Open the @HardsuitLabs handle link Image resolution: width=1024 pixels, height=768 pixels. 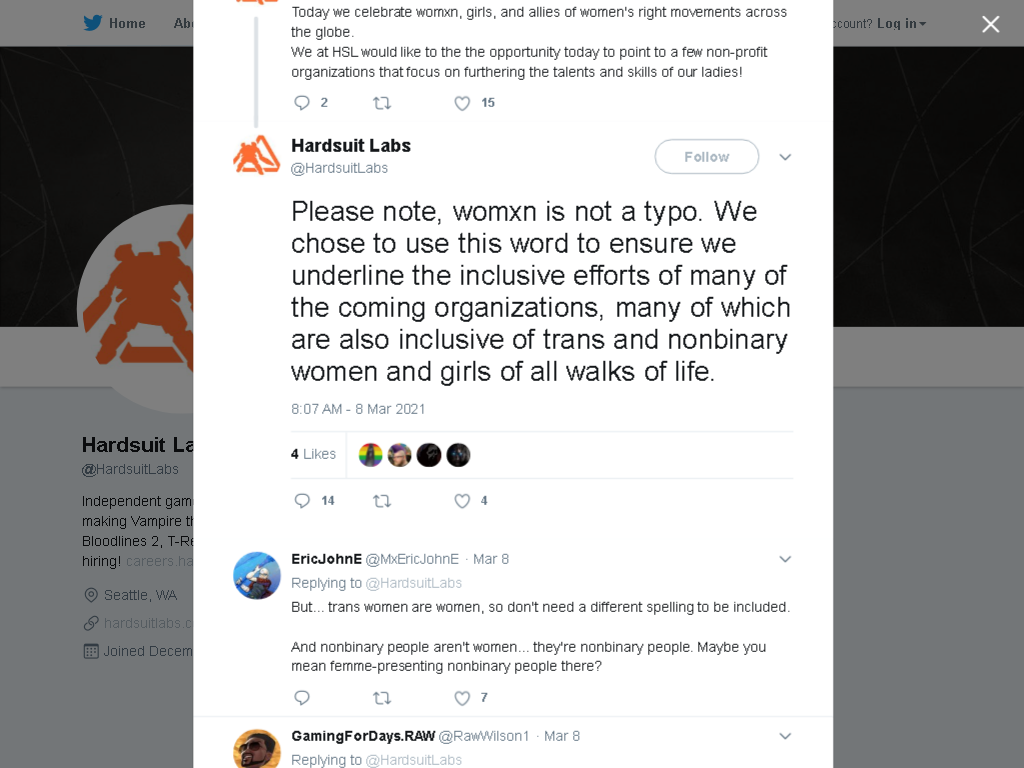[x=339, y=168]
